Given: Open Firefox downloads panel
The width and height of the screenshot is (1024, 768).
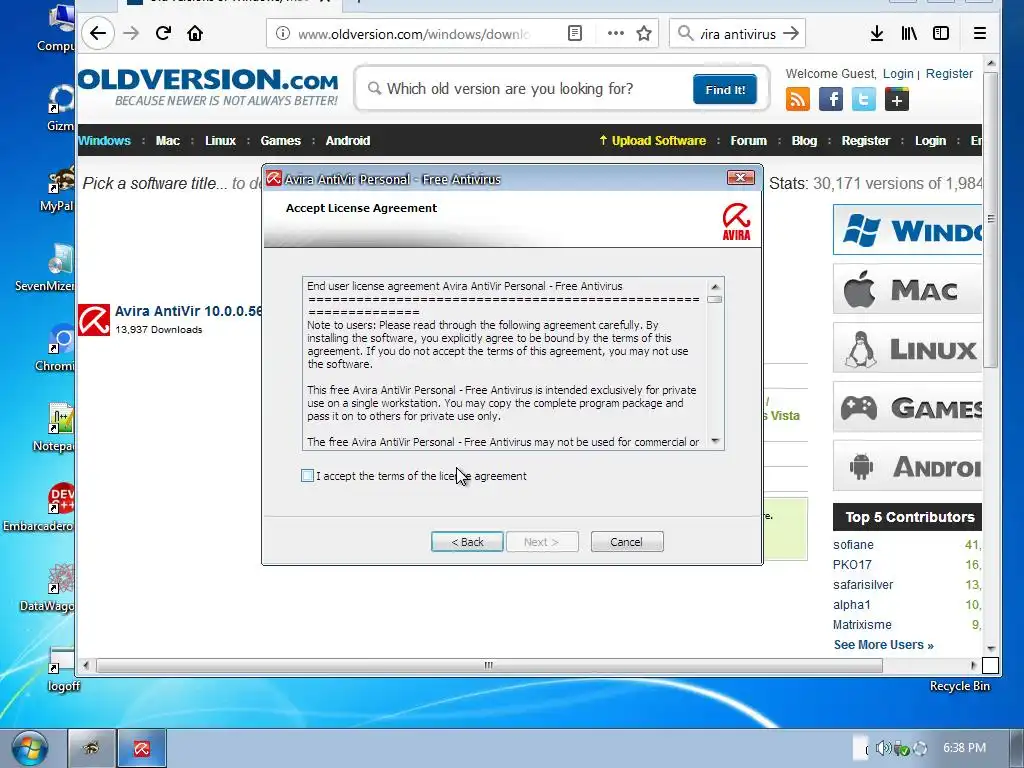Looking at the screenshot, I should coord(877,33).
